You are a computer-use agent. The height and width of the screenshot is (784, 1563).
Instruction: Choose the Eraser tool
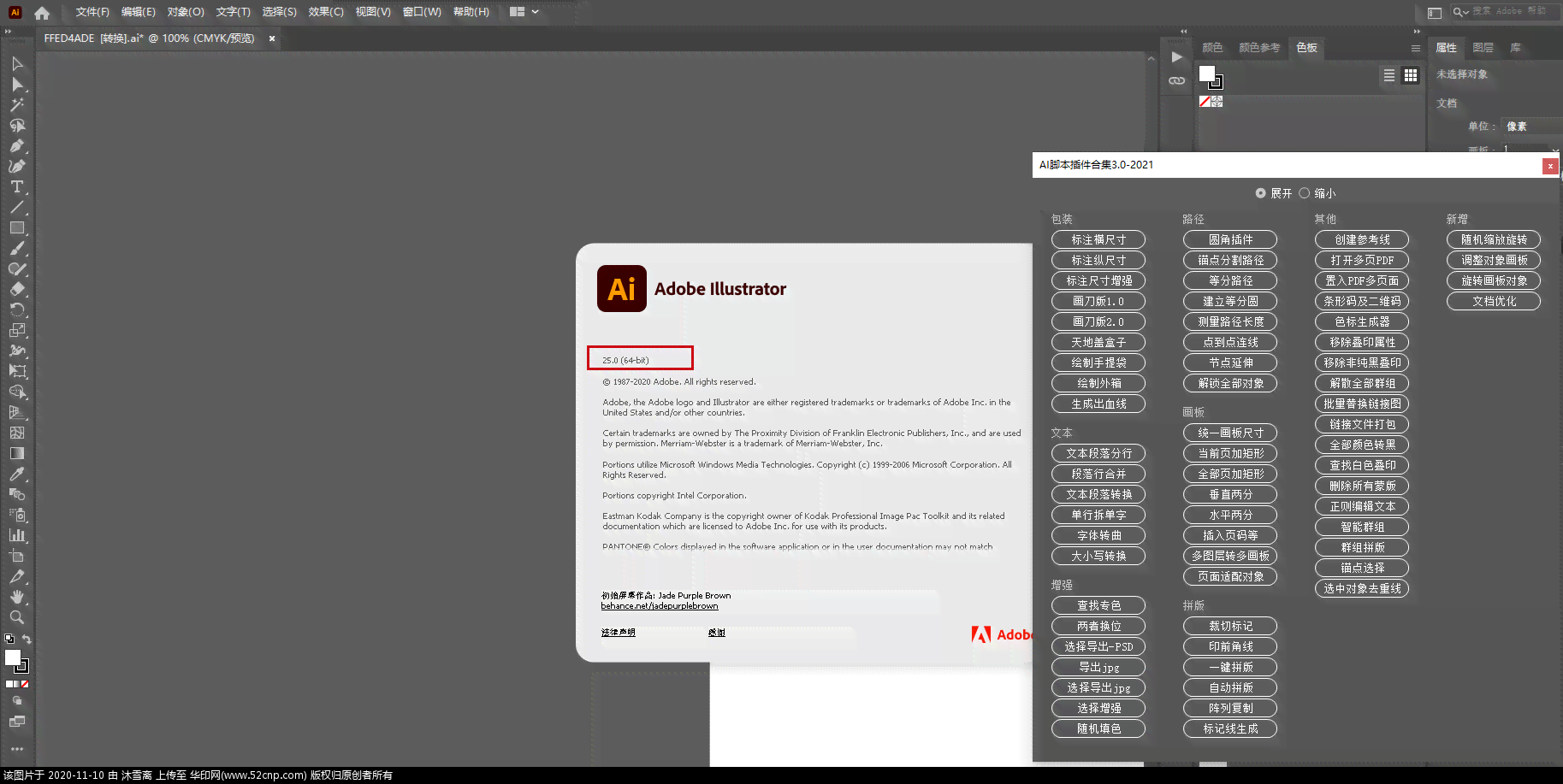(17, 290)
